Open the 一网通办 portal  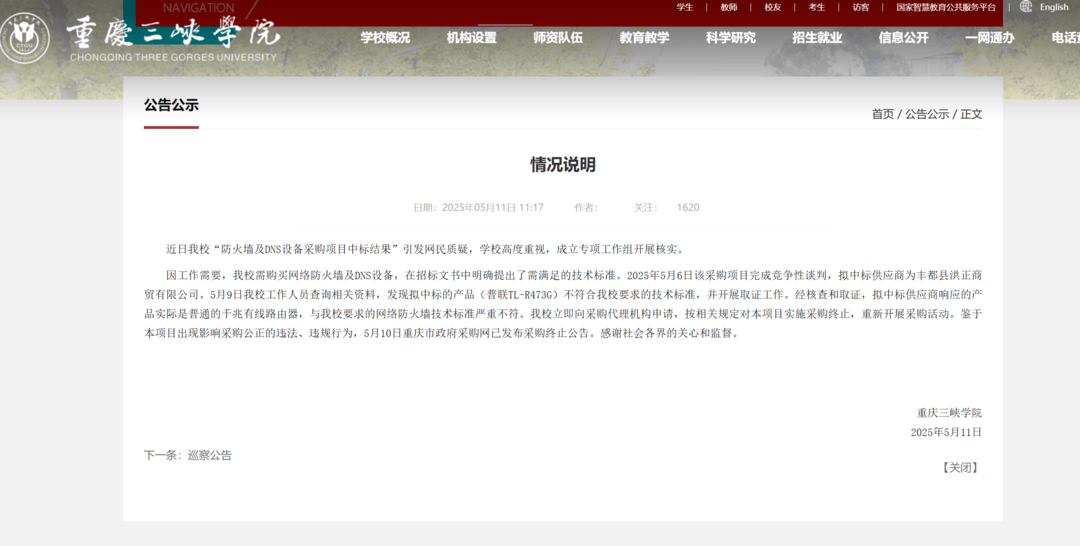(989, 38)
